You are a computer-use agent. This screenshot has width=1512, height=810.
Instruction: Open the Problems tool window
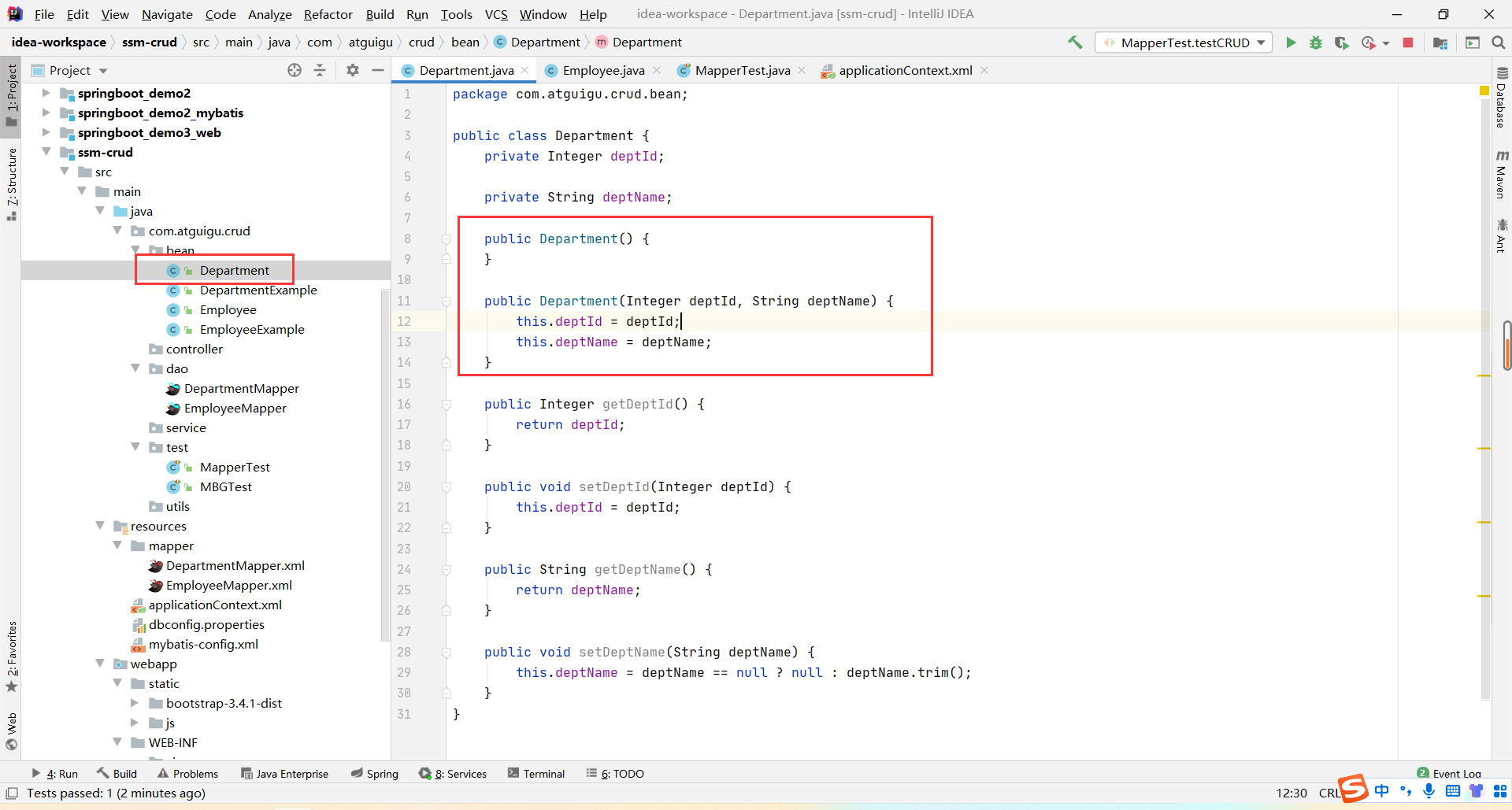point(187,773)
